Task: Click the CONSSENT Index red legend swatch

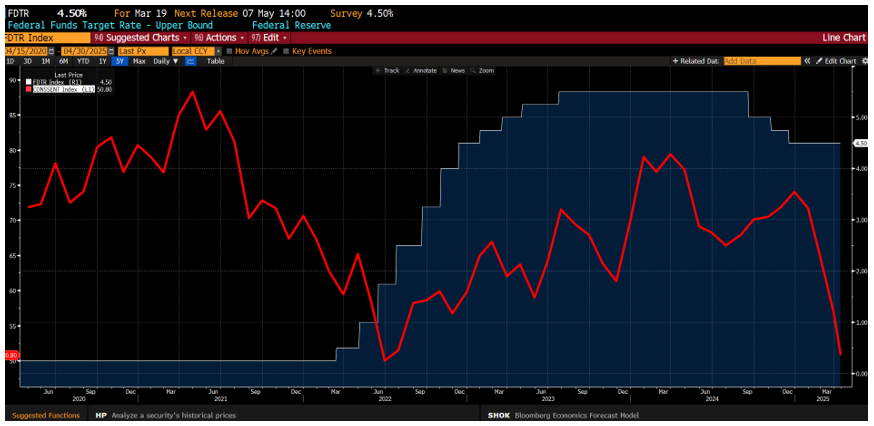Action: pyautogui.click(x=29, y=89)
